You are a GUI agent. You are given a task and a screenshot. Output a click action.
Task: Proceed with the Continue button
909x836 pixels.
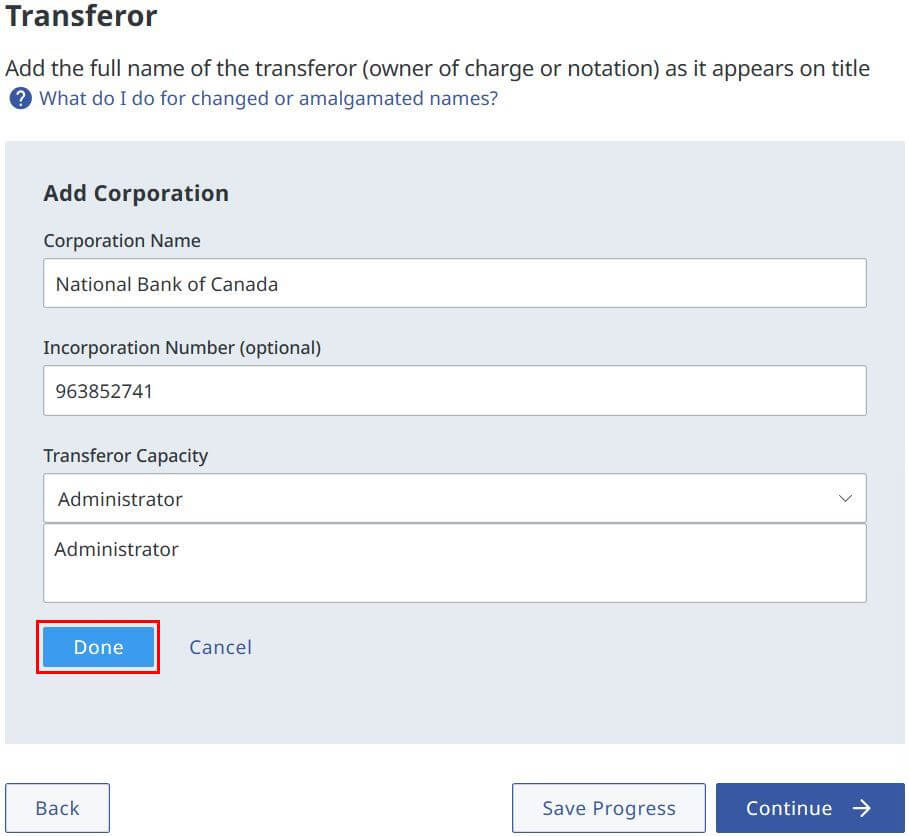810,808
